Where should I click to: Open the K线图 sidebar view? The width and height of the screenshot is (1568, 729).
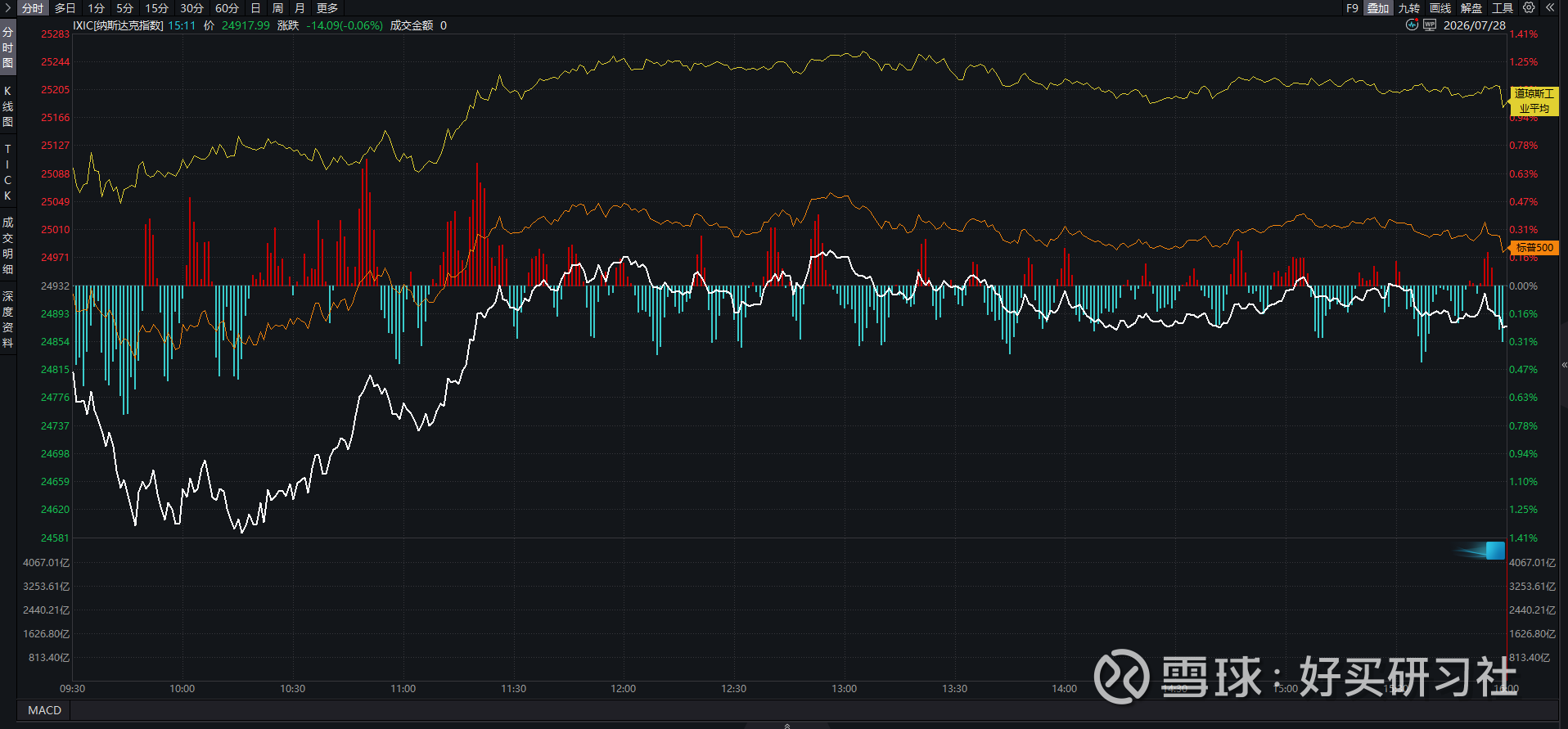pos(7,106)
